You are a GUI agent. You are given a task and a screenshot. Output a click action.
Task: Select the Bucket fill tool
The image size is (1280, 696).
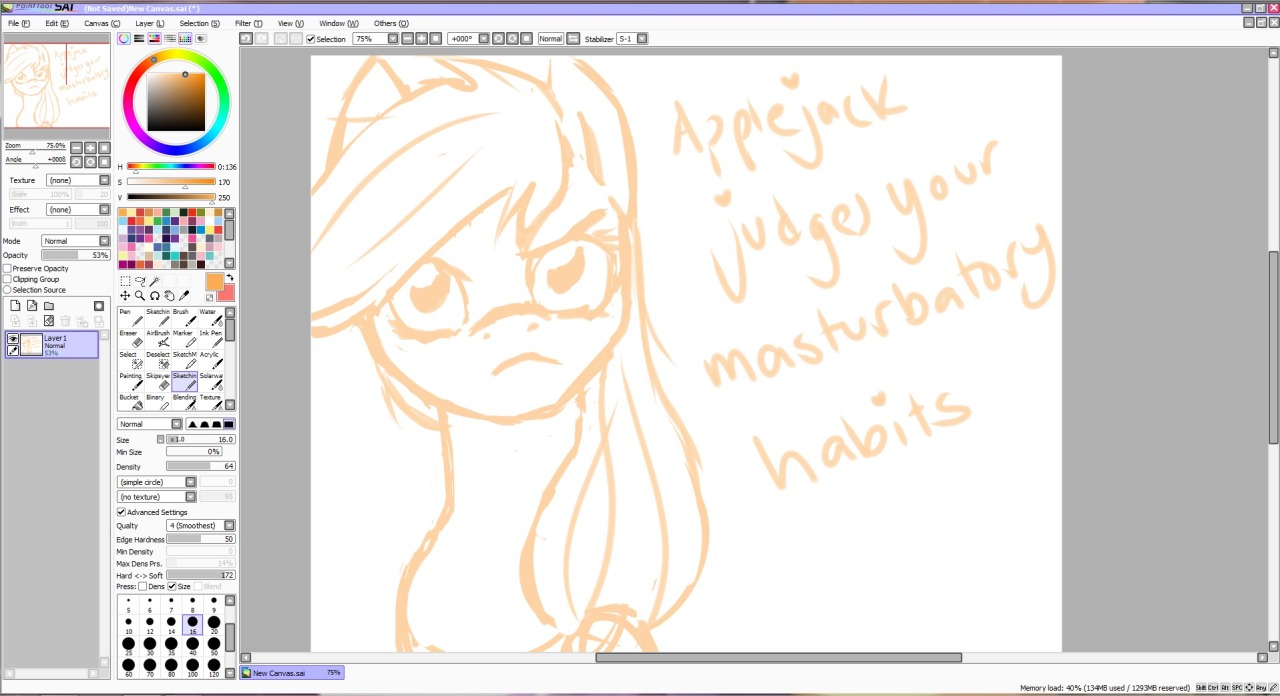(x=131, y=402)
